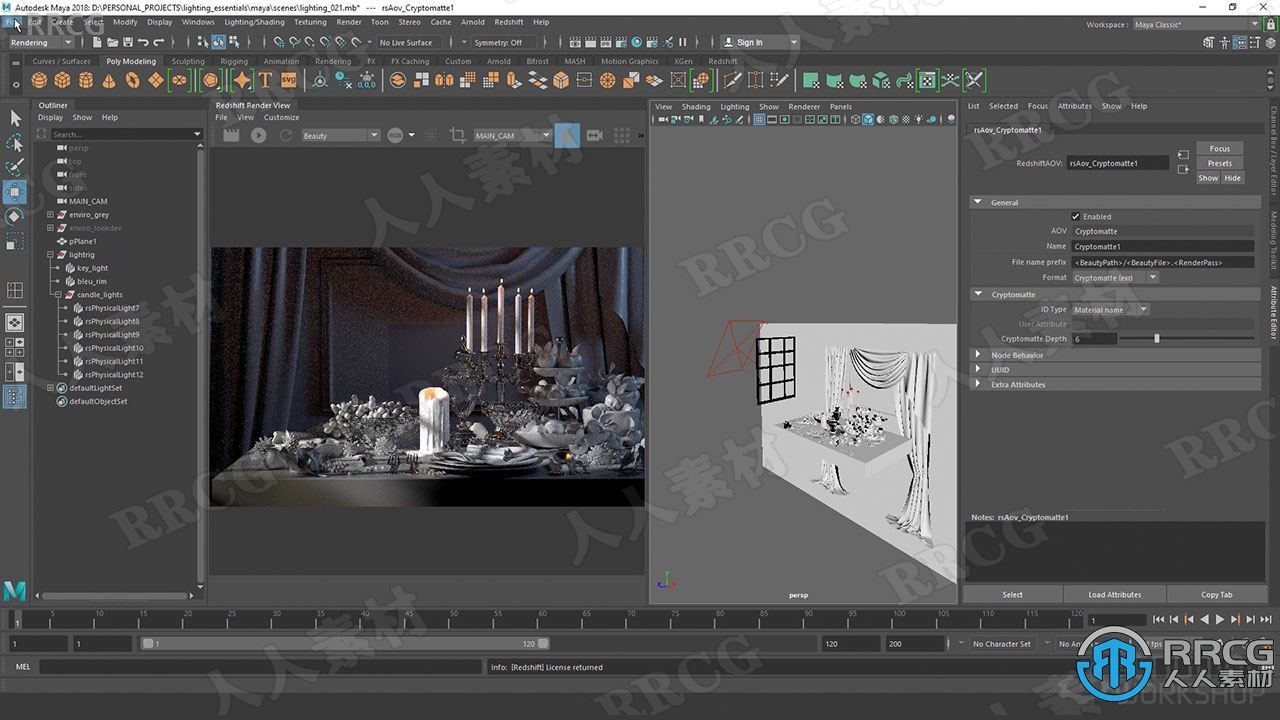
Task: Toggle the RGB channel display button
Action: 395,135
